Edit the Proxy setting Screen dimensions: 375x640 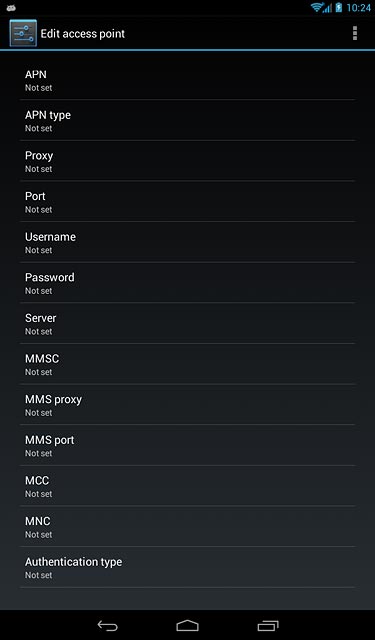point(187,161)
